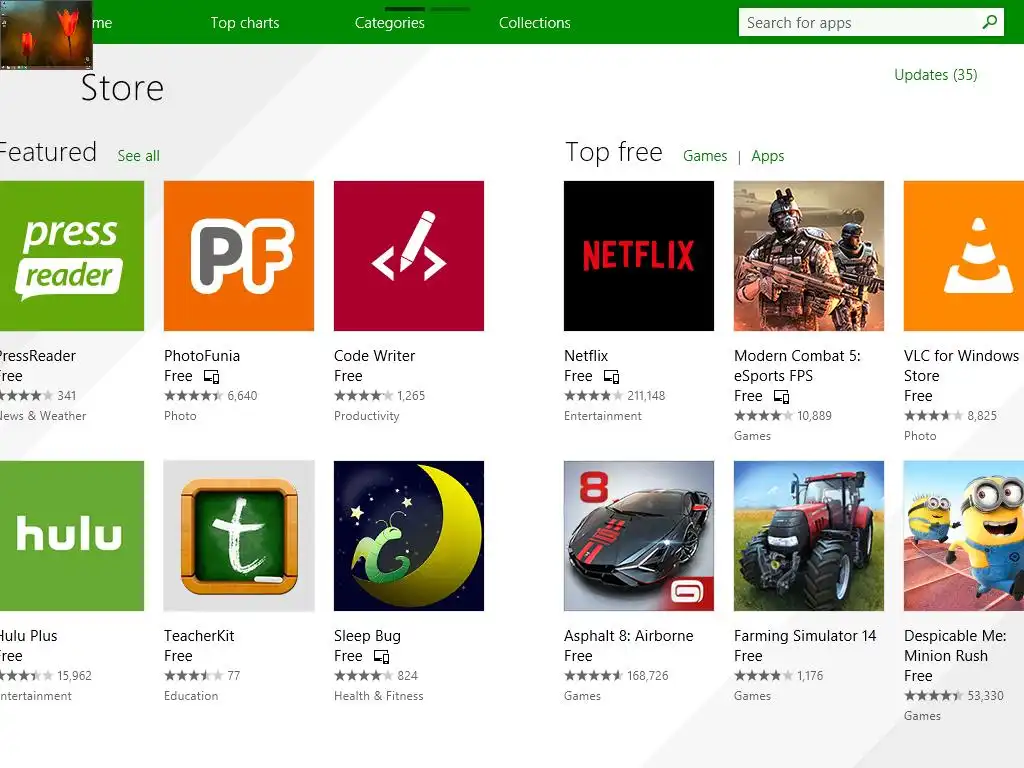Open the PhotoFunia app icon
The width and height of the screenshot is (1024, 768).
[239, 256]
